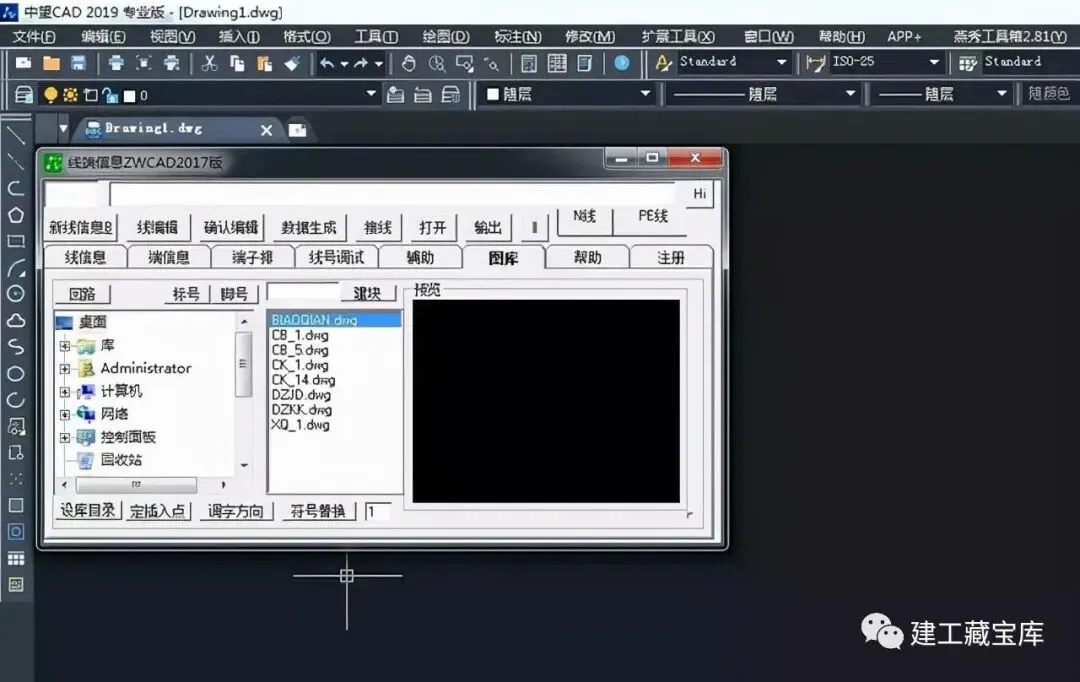The image size is (1080, 682).
Task: Click the number field showing 1
Action: (377, 511)
